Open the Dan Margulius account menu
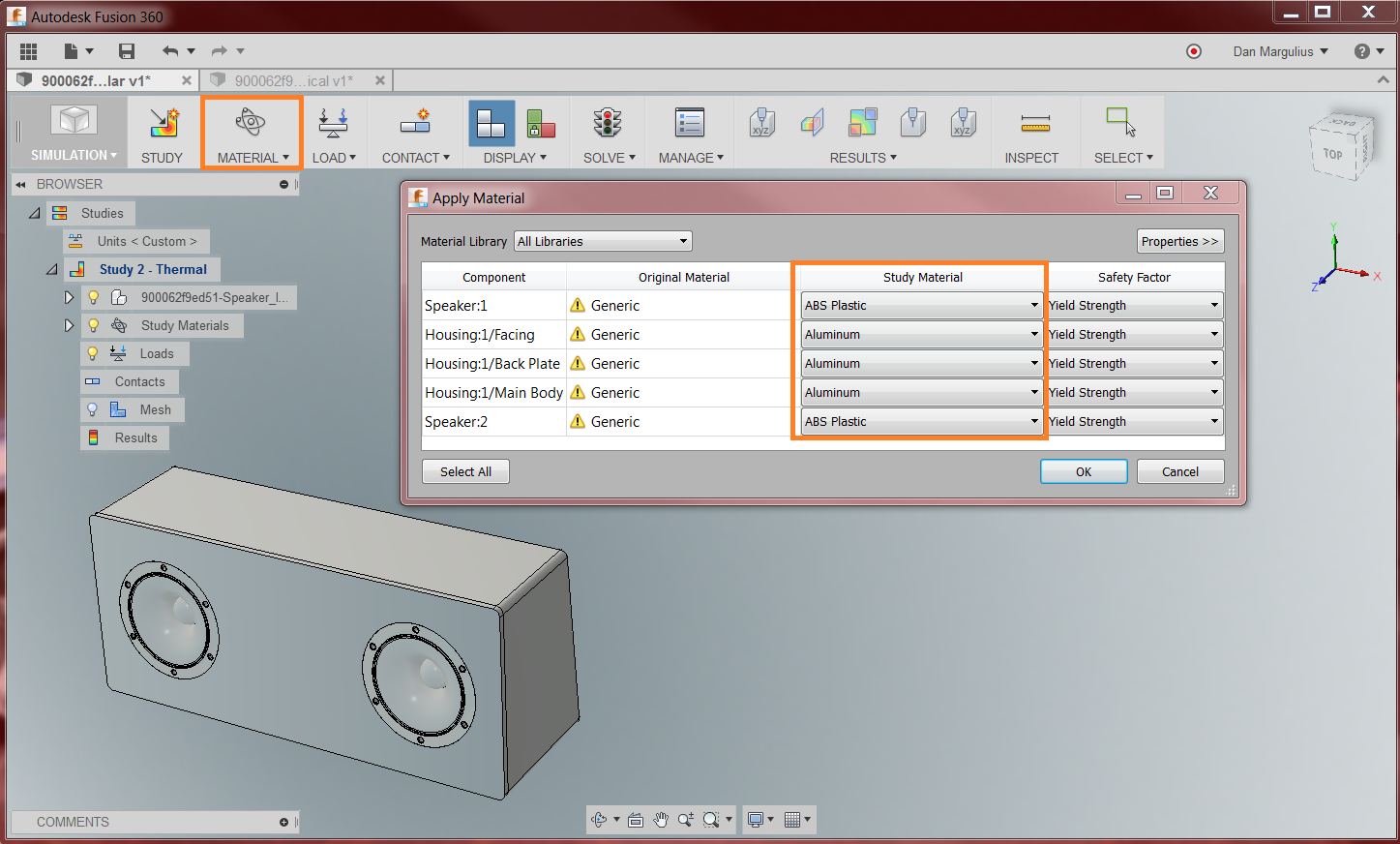This screenshot has width=1400, height=844. (1280, 51)
